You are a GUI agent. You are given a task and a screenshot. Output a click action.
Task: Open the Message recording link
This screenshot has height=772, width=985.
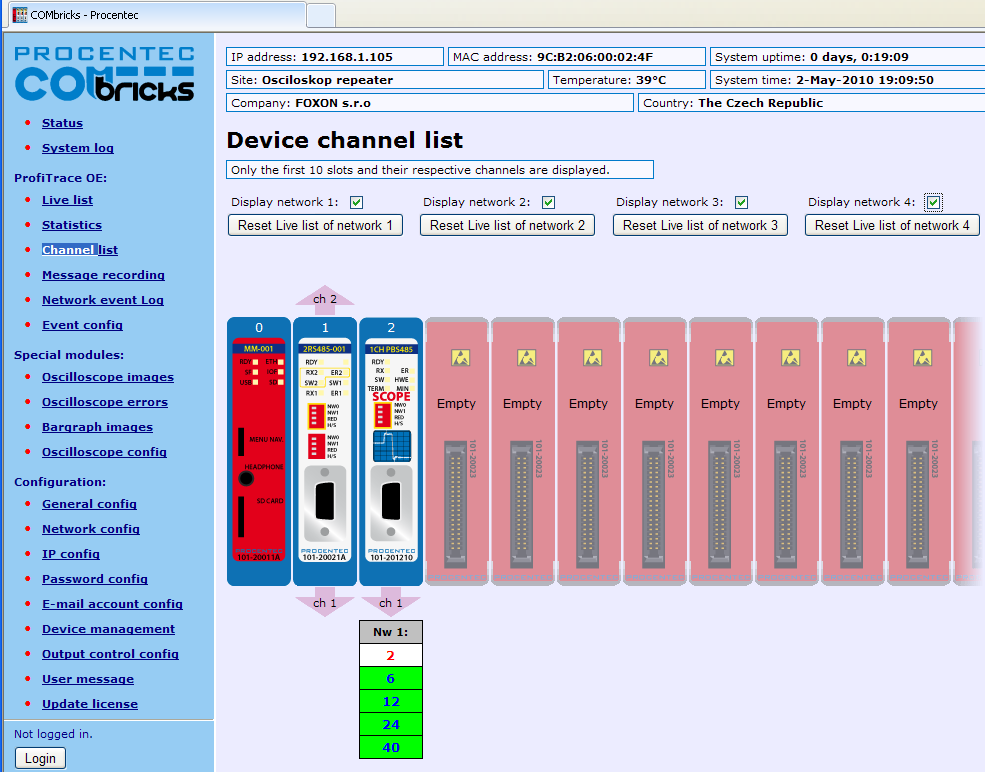point(103,275)
